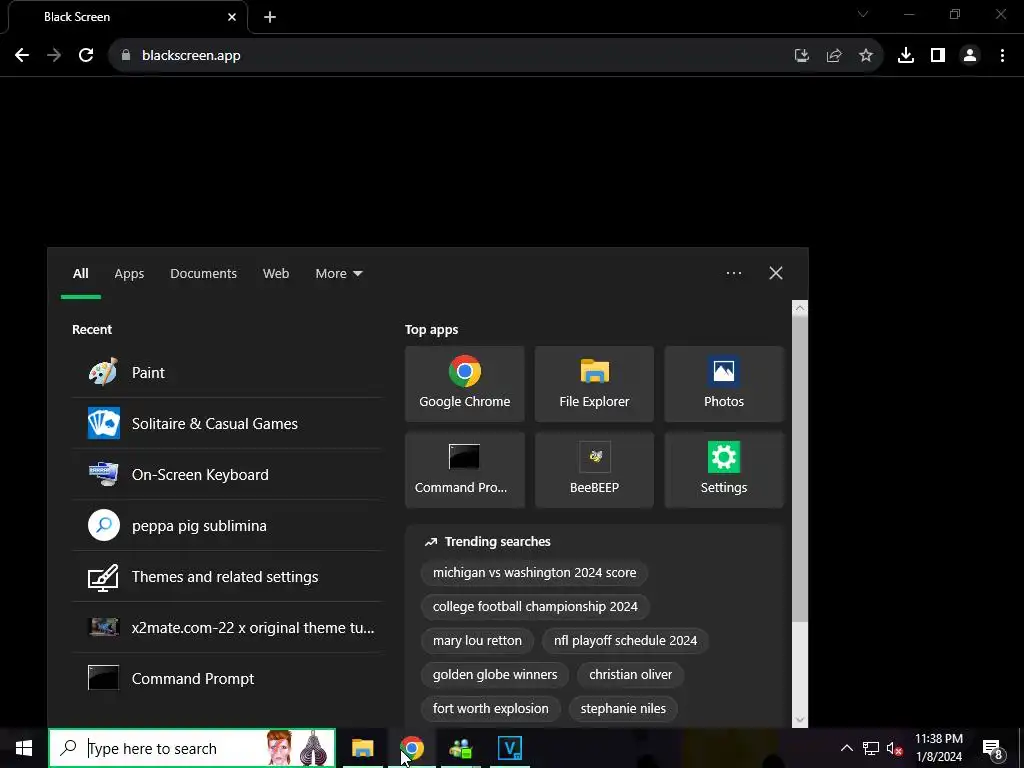Open File Explorer top app tile
This screenshot has width=1024, height=768.
click(x=594, y=384)
